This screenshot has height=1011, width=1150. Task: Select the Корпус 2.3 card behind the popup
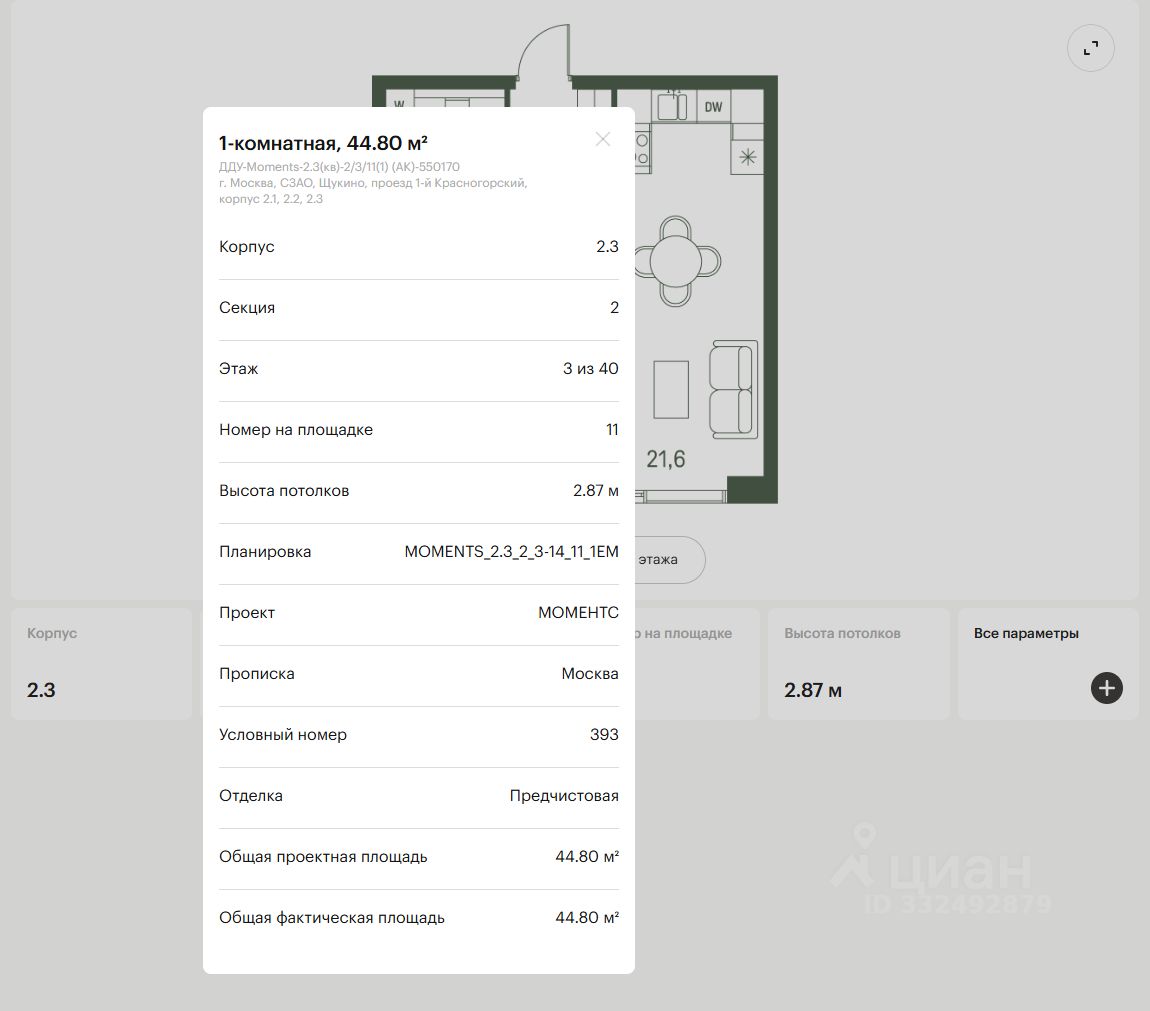click(101, 663)
